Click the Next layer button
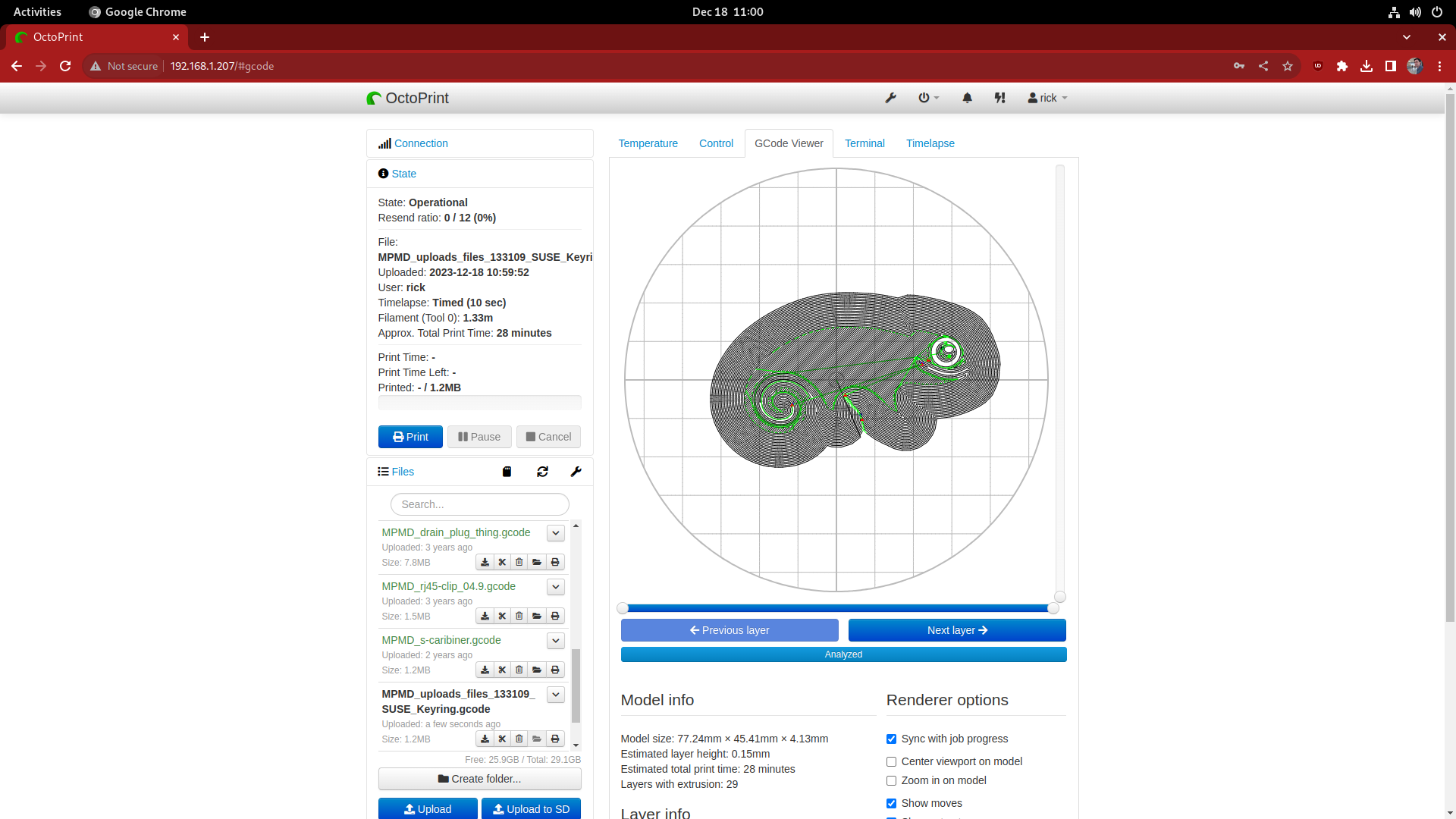 [x=956, y=630]
